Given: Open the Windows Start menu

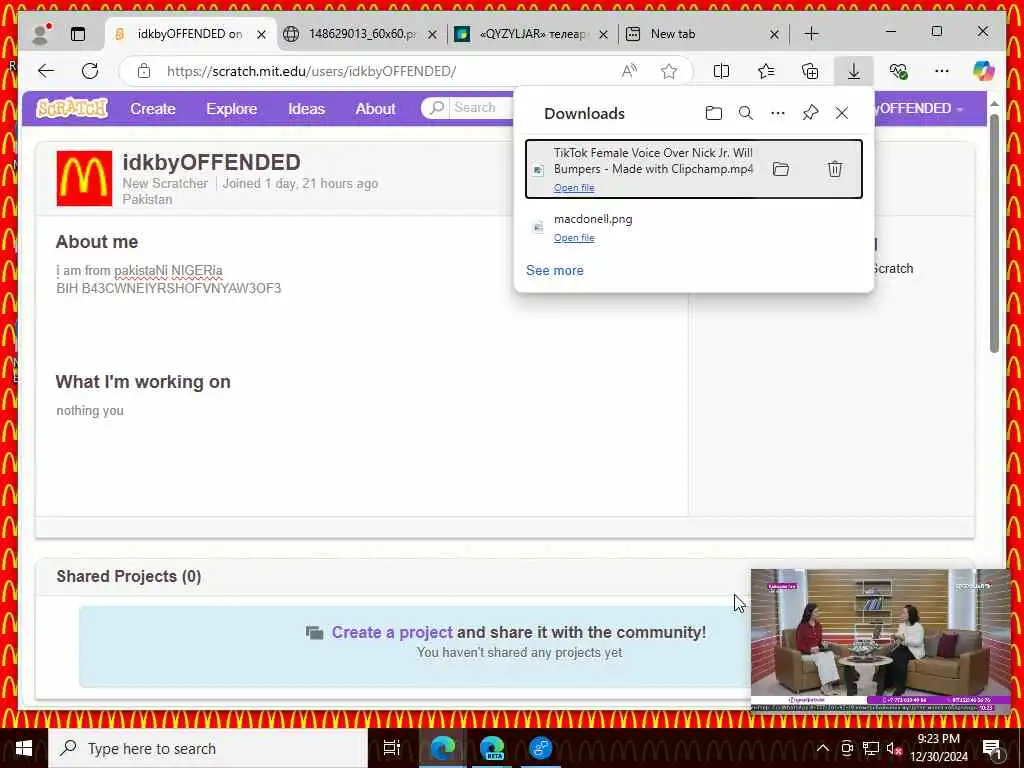Looking at the screenshot, I should [x=24, y=748].
